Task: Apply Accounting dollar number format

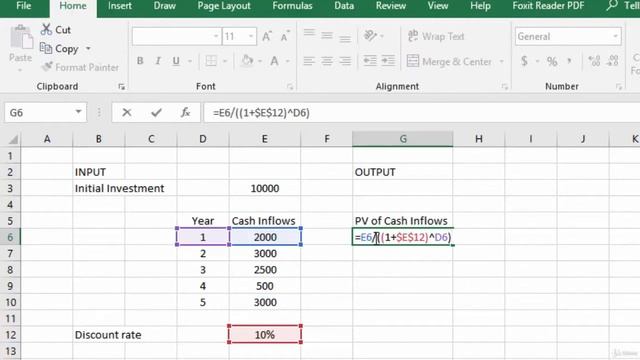Action: click(524, 61)
